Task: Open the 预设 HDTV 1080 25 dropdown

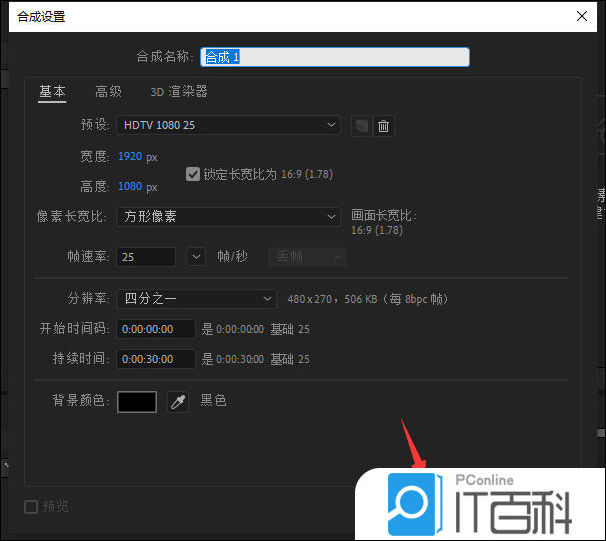Action: (228, 125)
